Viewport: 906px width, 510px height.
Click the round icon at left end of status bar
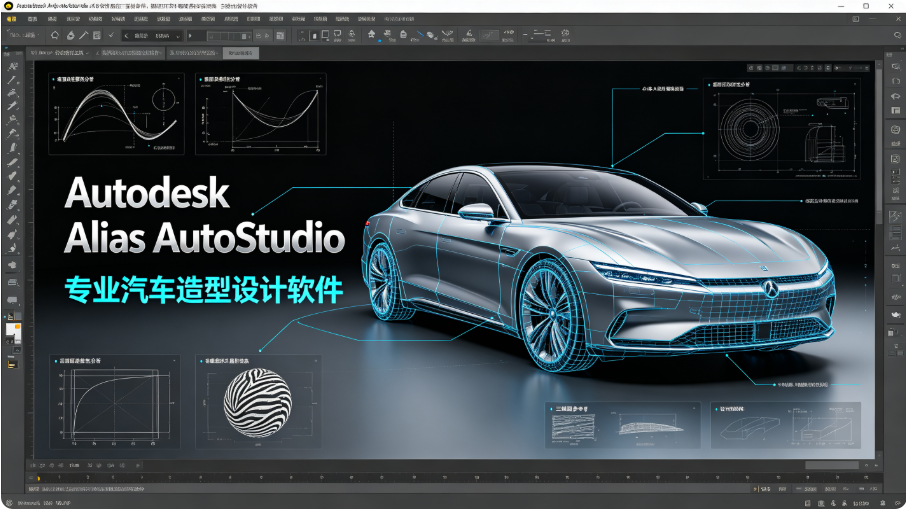[x=9, y=503]
